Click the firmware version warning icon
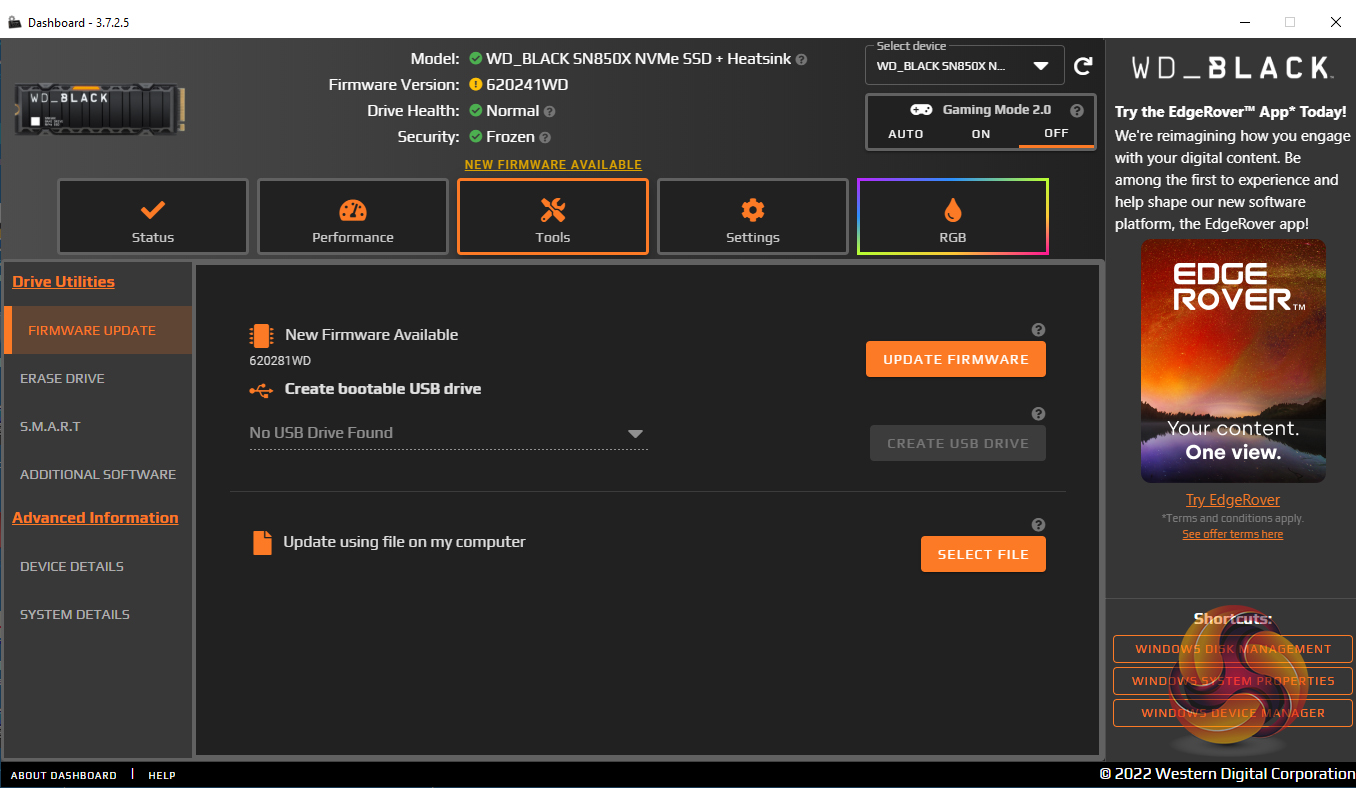Screen dimensions: 1356x788 tap(476, 85)
